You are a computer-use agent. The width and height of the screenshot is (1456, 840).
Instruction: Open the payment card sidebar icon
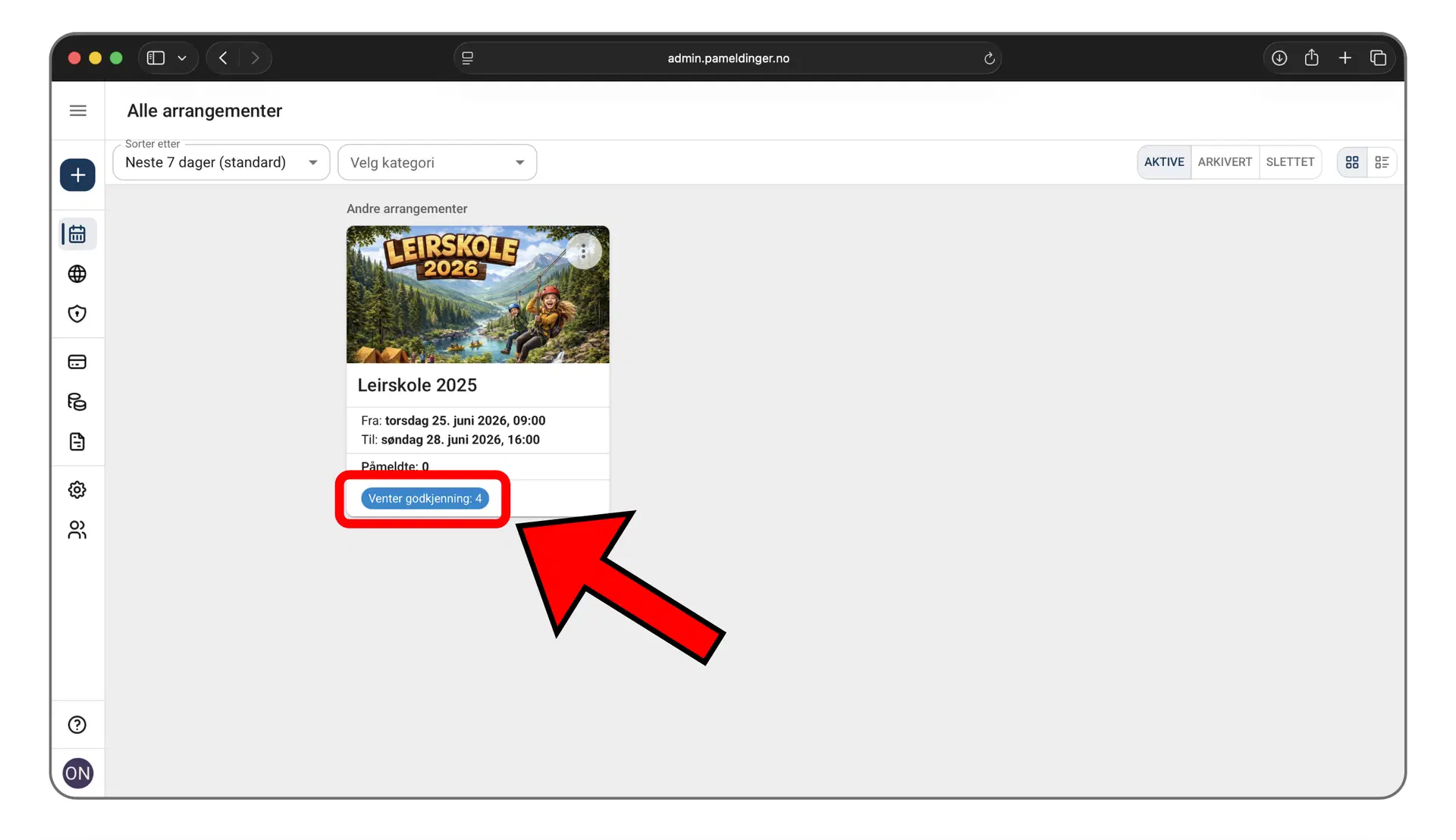[x=77, y=362]
